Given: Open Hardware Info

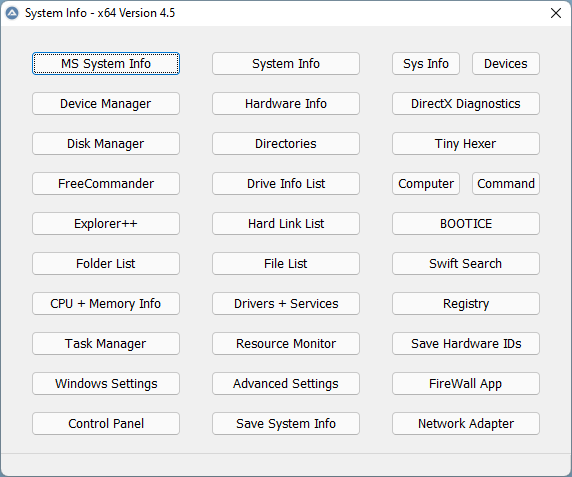Looking at the screenshot, I should (x=286, y=104).
